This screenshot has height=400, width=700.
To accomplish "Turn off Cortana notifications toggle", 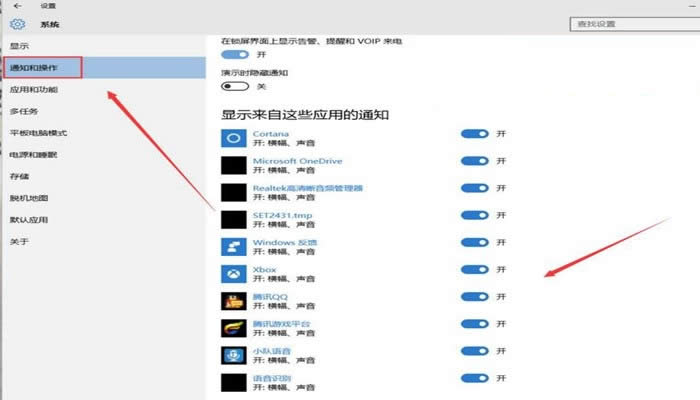I will pos(475,133).
